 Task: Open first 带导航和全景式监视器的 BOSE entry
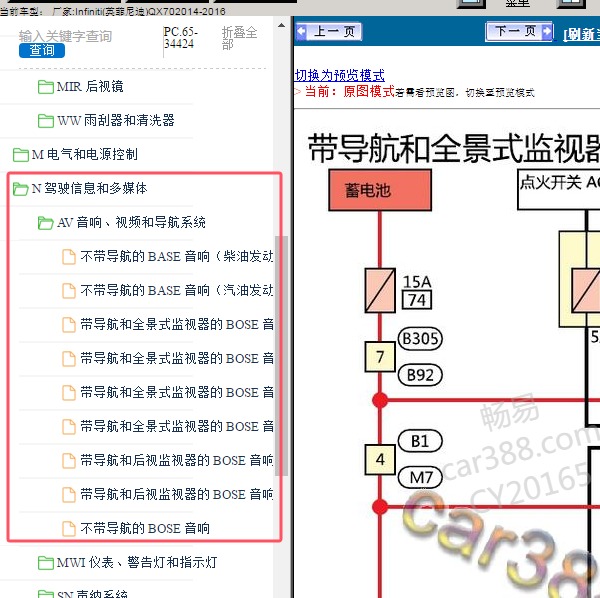(177, 324)
